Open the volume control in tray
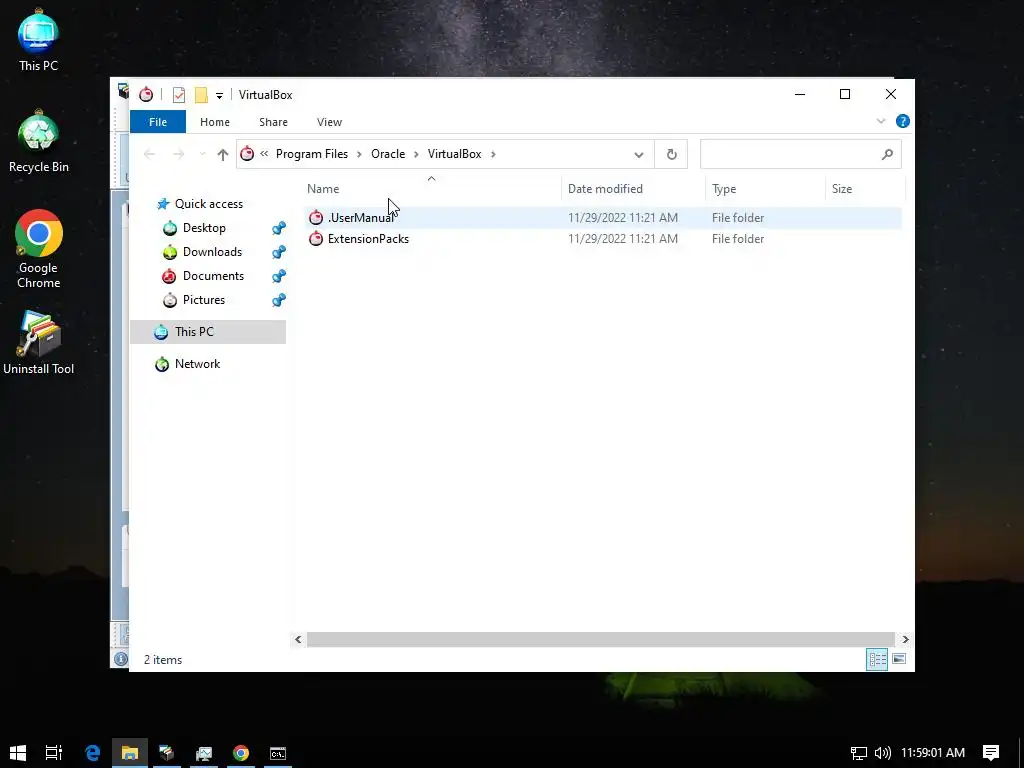The image size is (1024, 768). coord(882,753)
